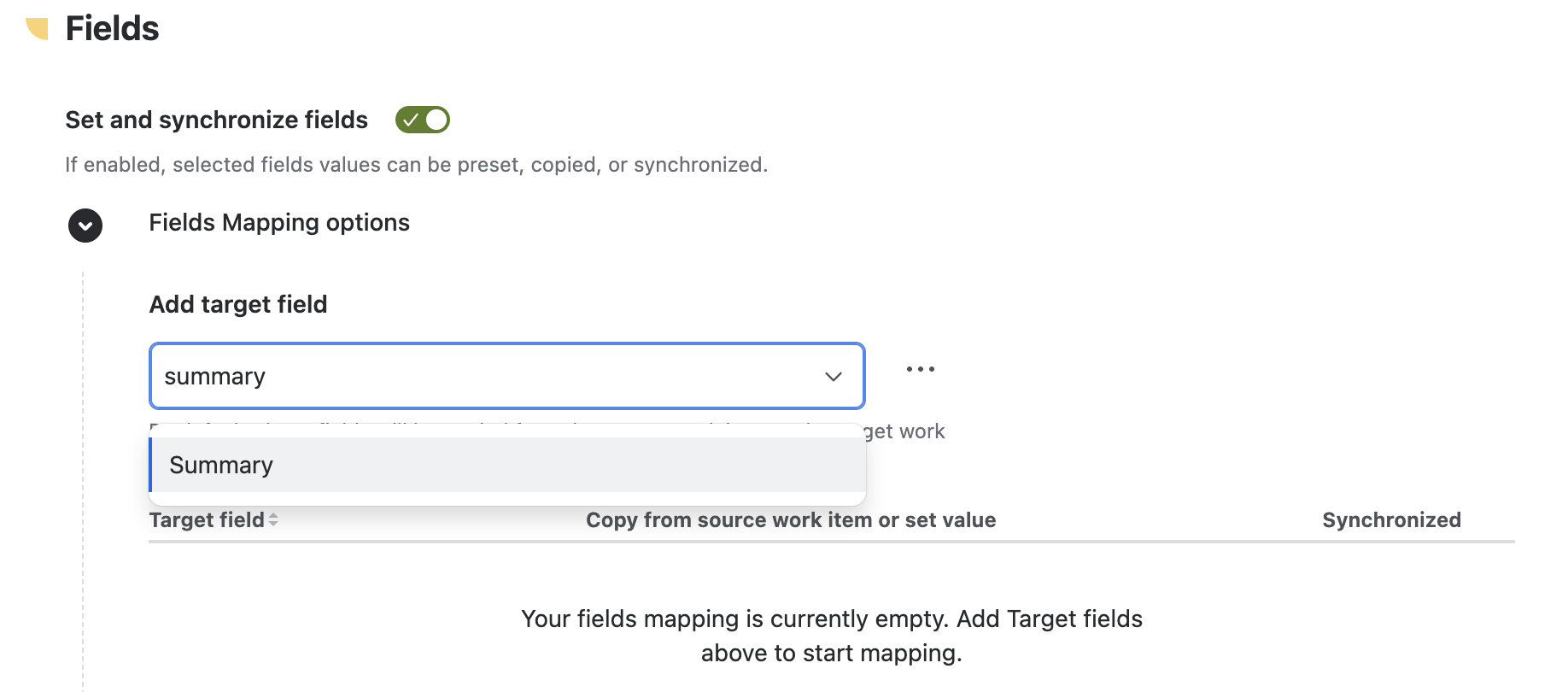
Task: Sort by the Target field column header
Action: tap(207, 519)
